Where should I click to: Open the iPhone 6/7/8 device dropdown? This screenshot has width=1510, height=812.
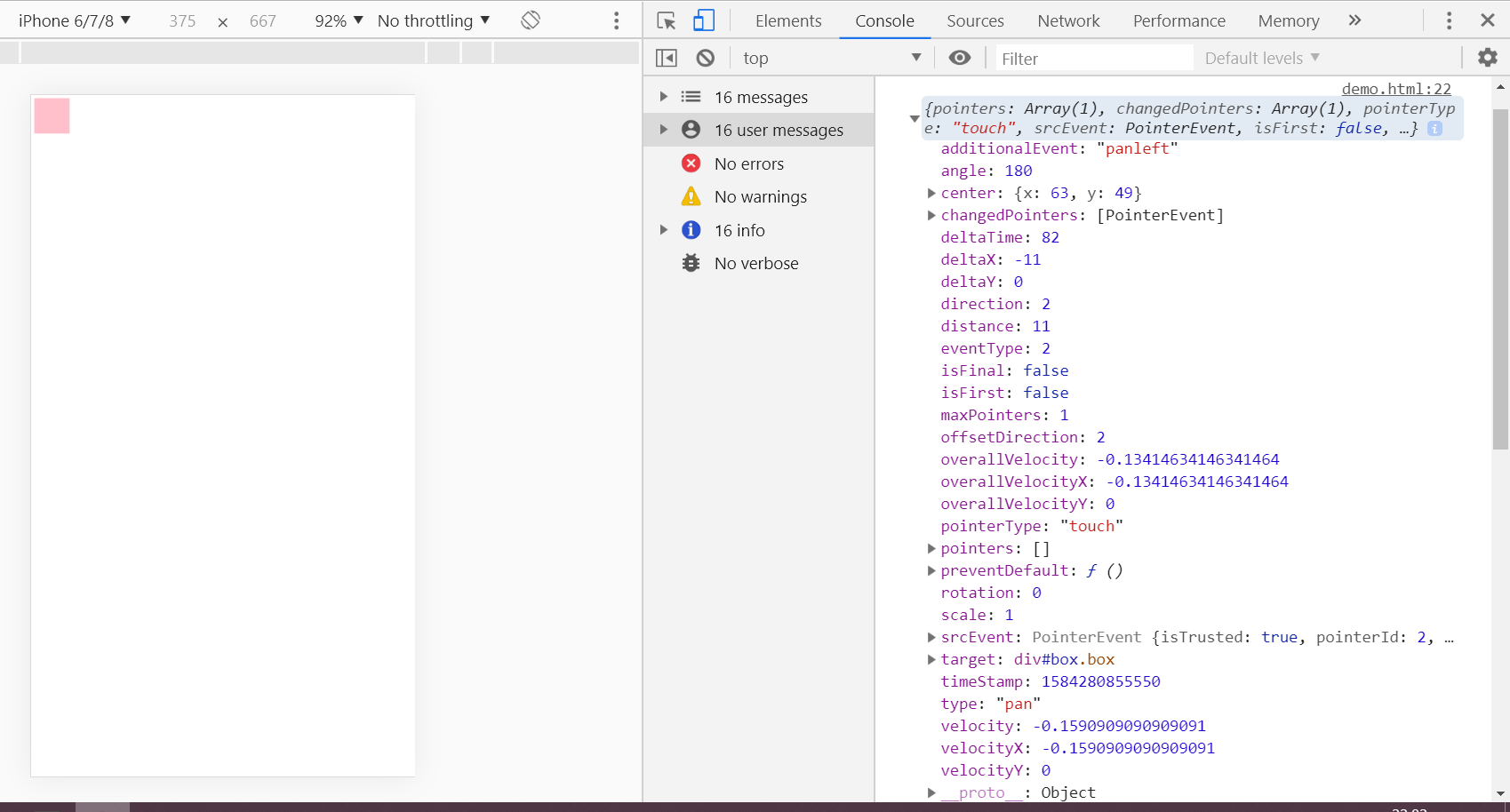75,20
